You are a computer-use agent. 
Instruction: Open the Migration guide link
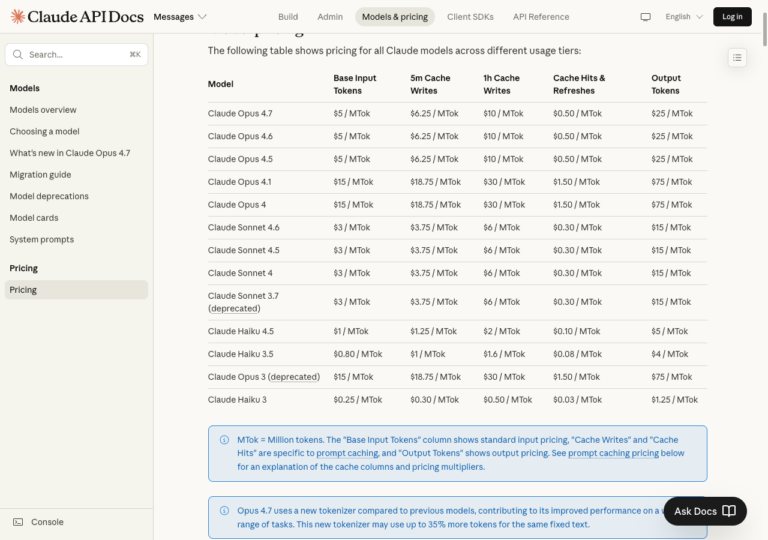click(40, 174)
